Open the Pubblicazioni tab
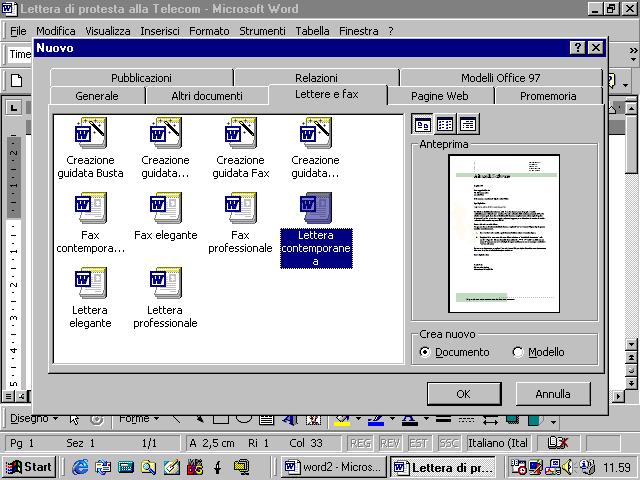This screenshot has height=480, width=640. (141, 78)
